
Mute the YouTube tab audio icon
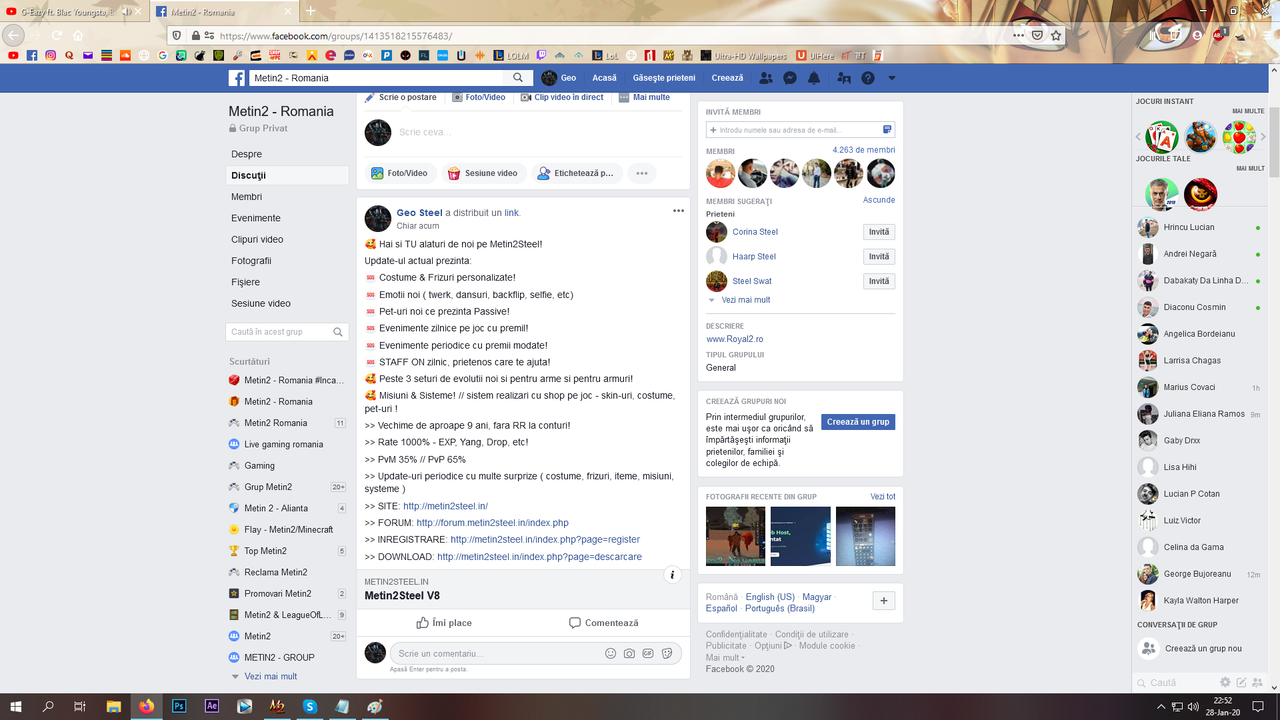tap(126, 11)
